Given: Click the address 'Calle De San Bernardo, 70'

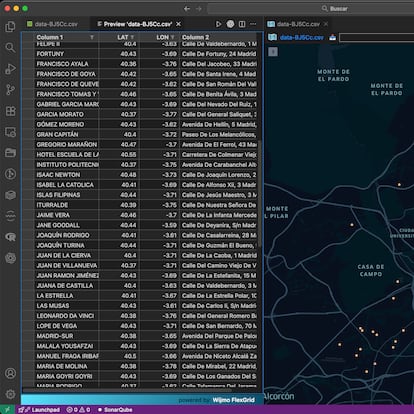Looking at the screenshot, I should point(219,326).
